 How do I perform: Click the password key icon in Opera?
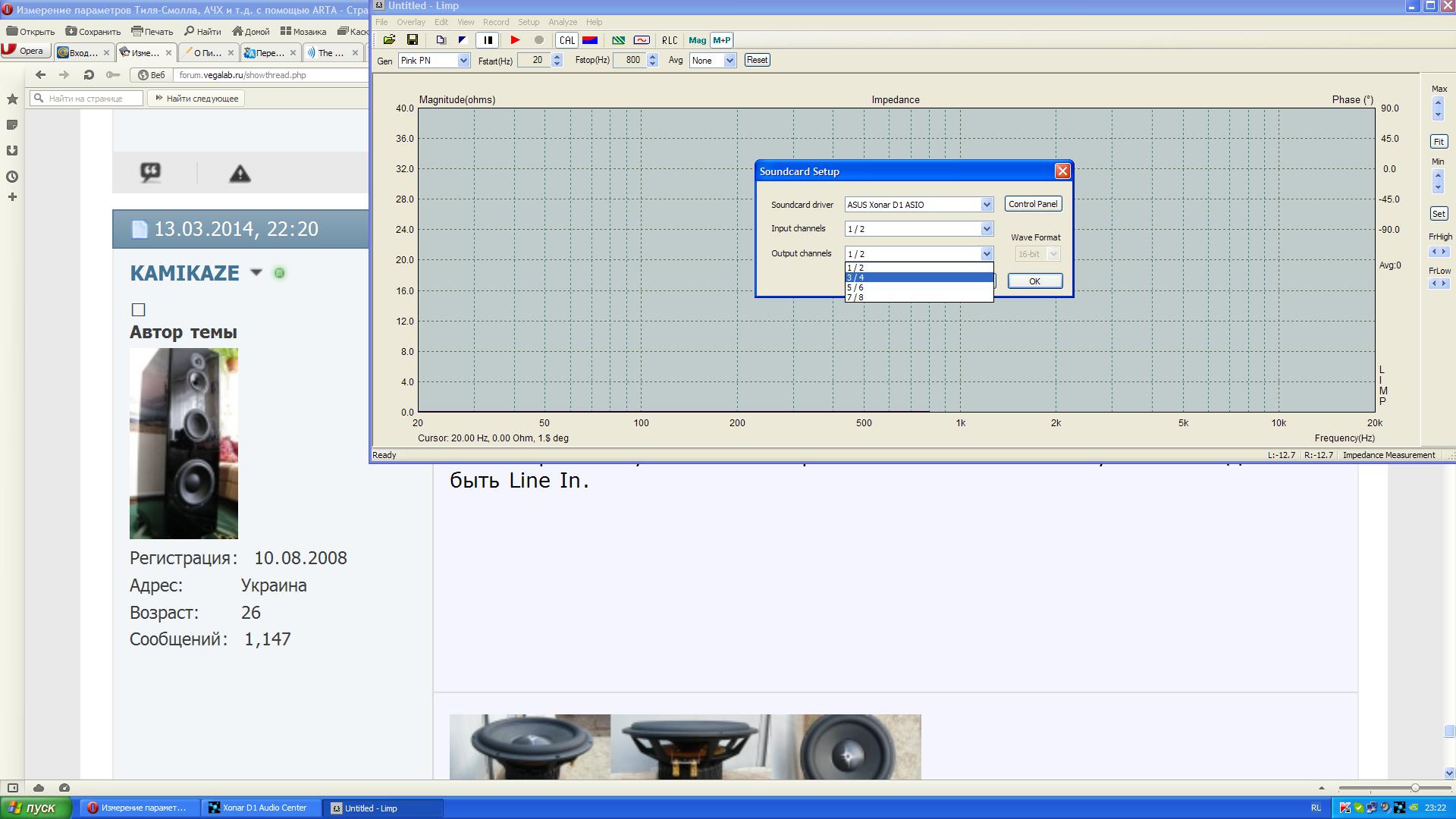pos(113,74)
